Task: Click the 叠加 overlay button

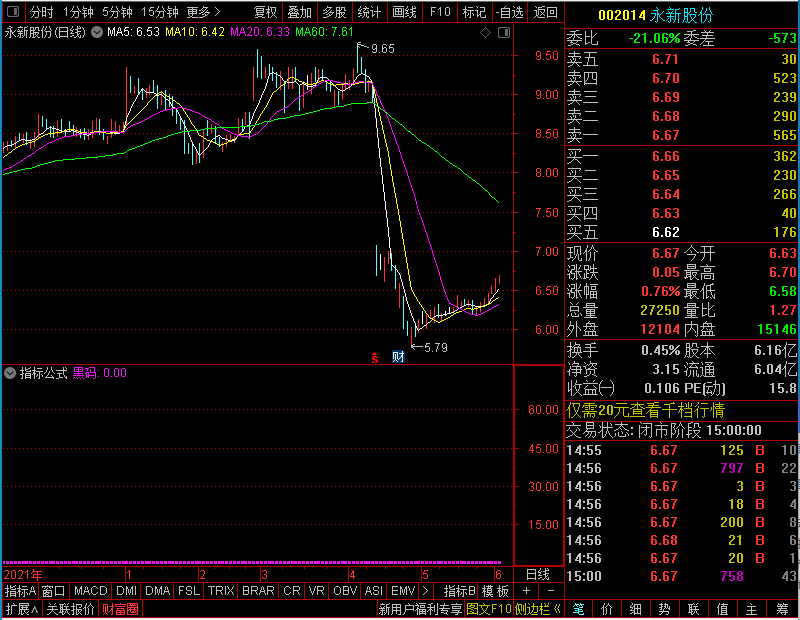Action: [299, 12]
